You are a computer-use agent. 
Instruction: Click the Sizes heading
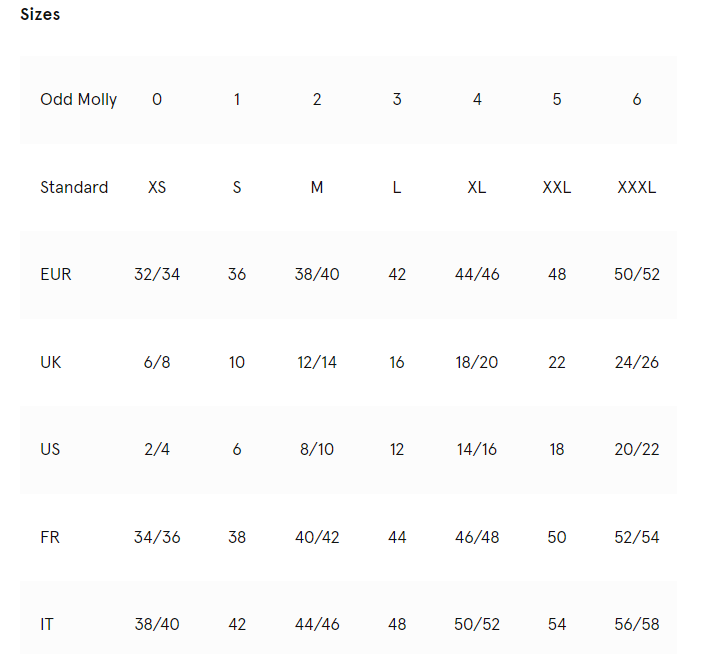point(40,14)
